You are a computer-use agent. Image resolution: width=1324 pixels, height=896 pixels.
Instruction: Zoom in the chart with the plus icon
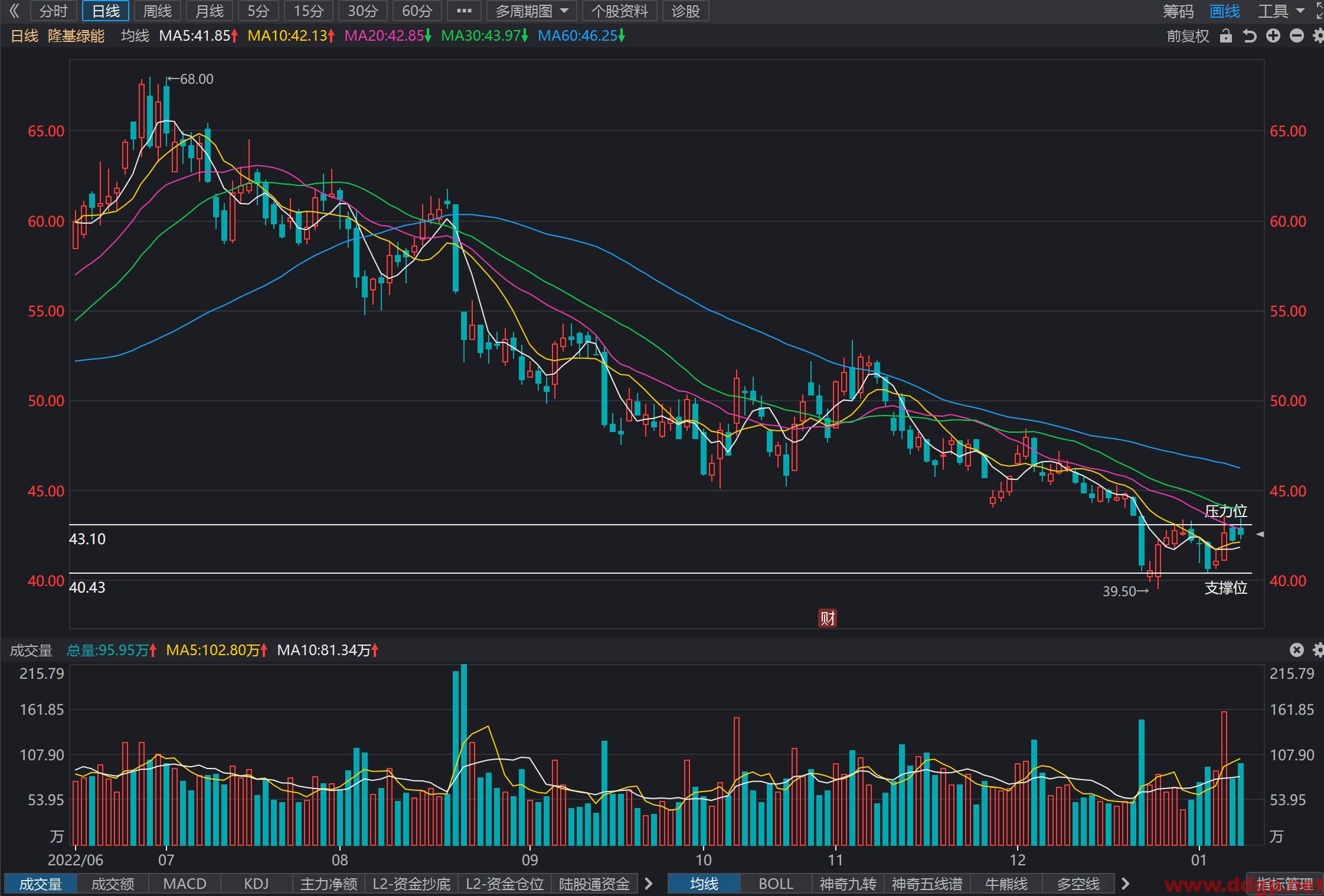pyautogui.click(x=1273, y=36)
